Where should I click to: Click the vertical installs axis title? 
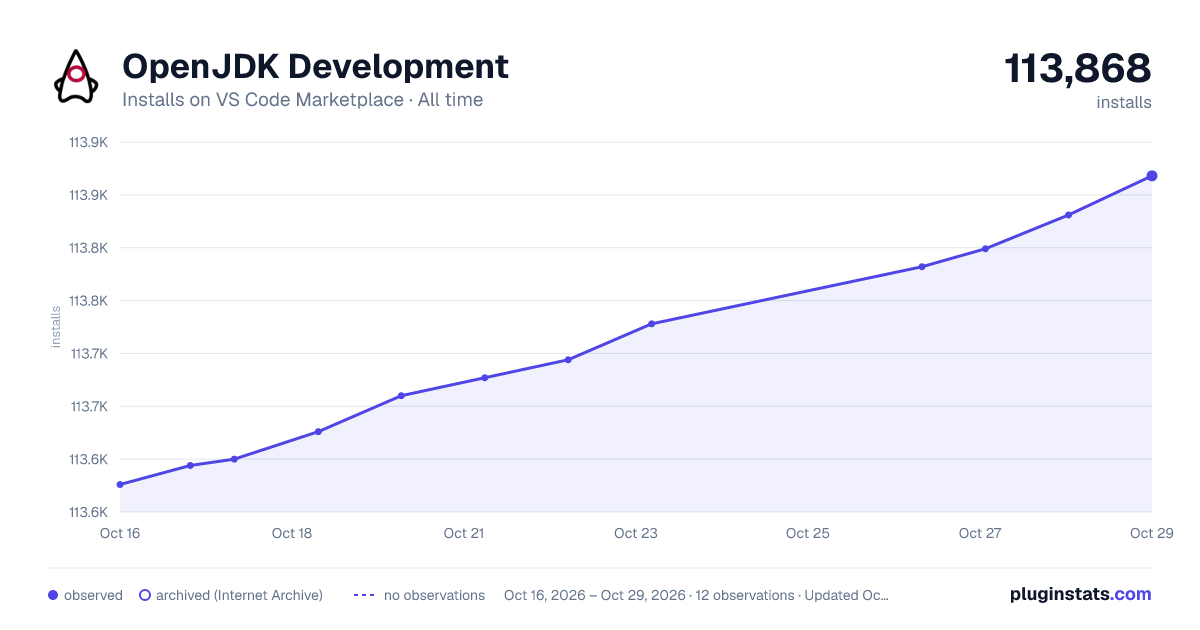pos(56,327)
